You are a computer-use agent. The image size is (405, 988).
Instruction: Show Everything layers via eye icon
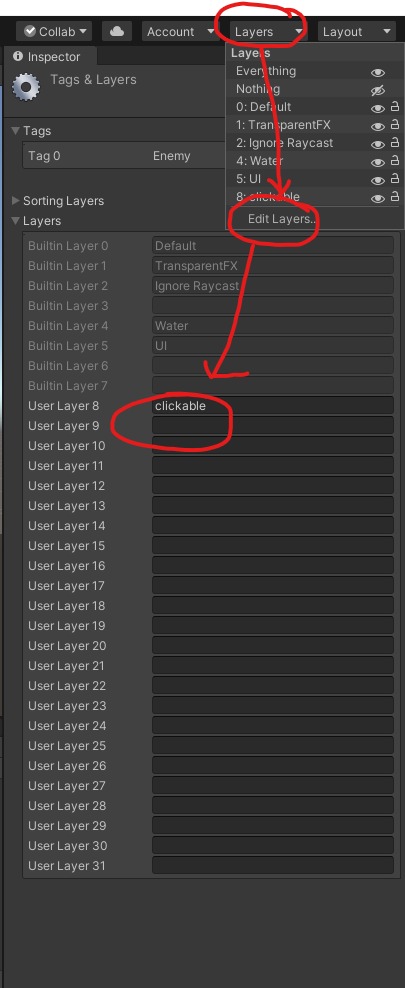click(378, 72)
